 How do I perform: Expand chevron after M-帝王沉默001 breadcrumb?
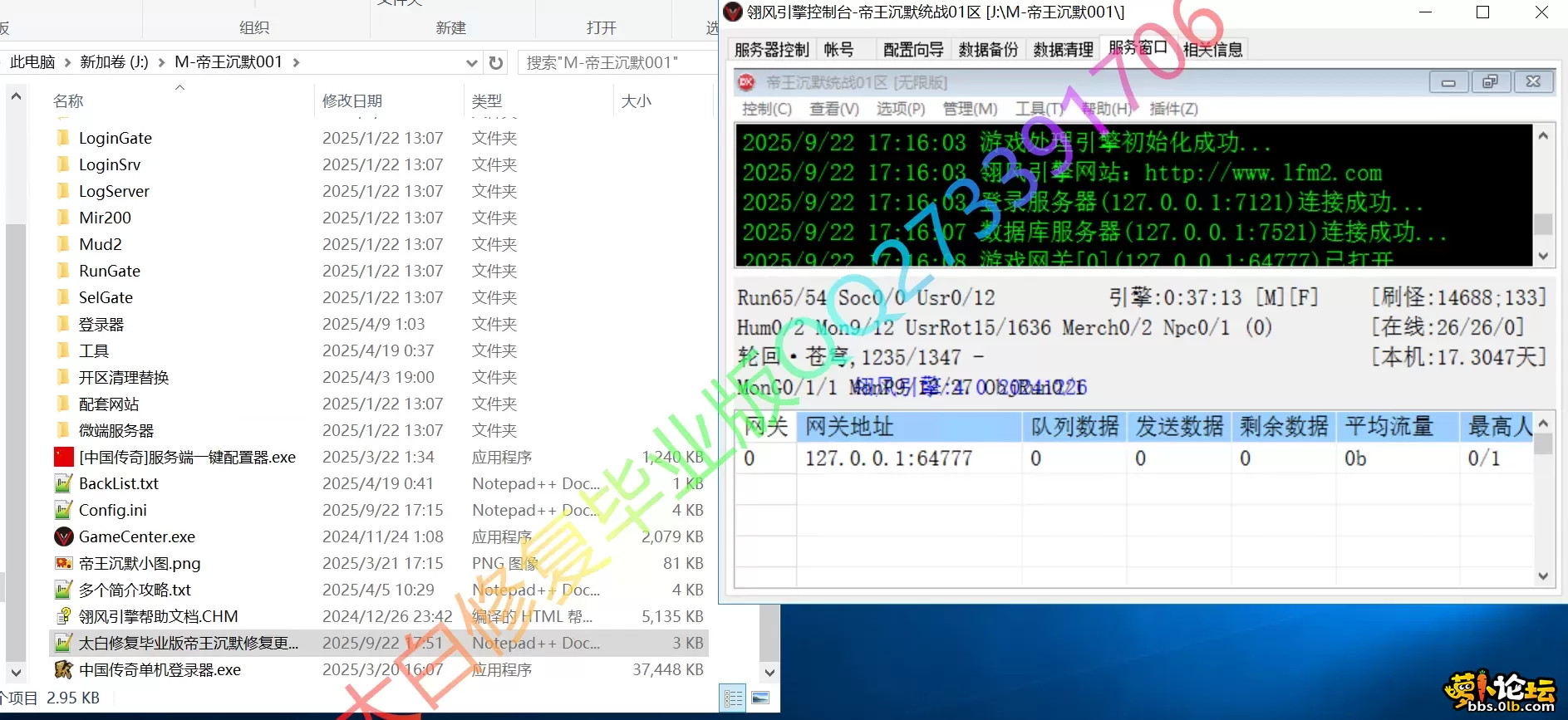(x=296, y=62)
